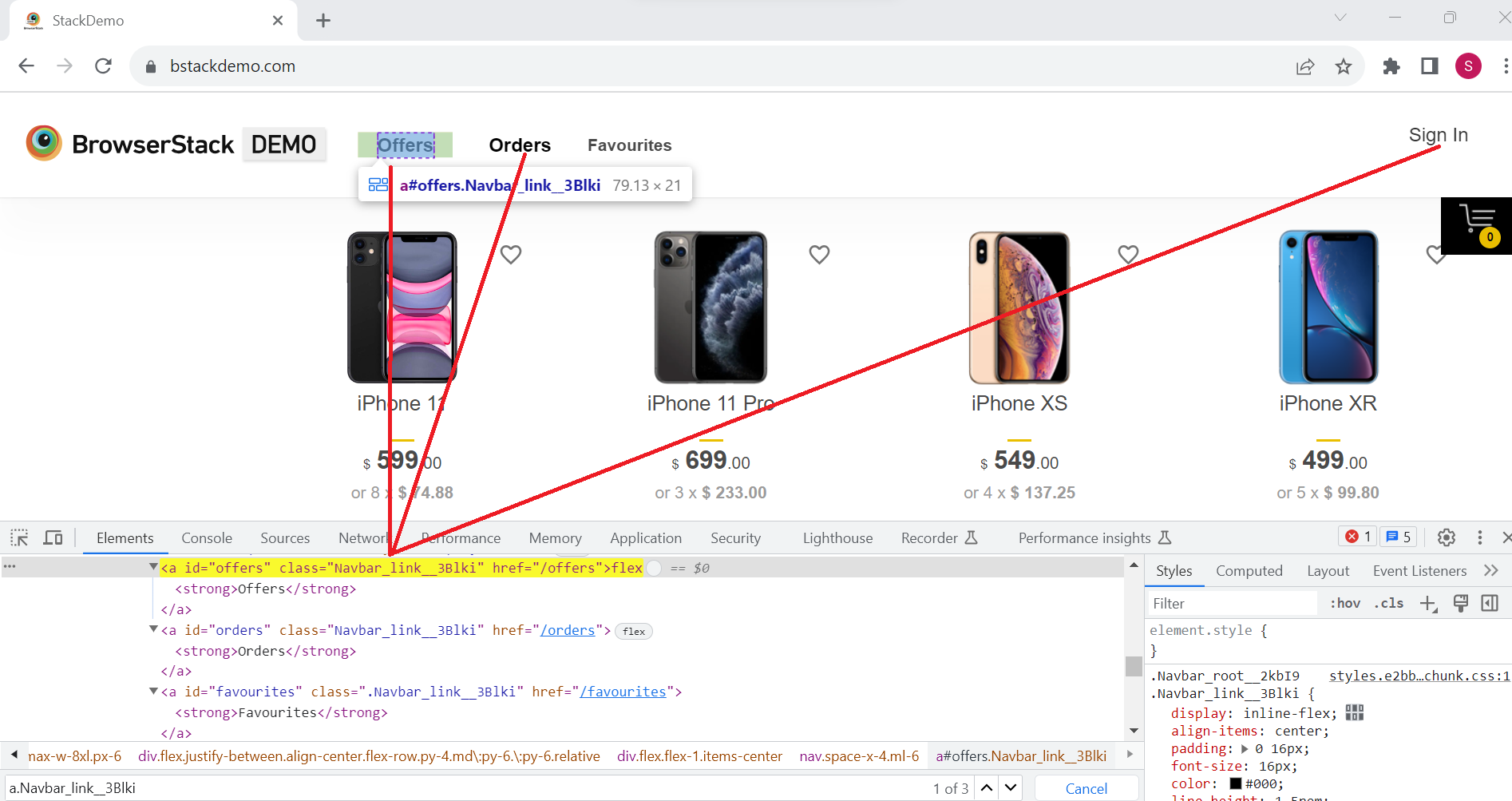1512x801 pixels.
Task: Open the Memory tab
Action: (x=555, y=538)
